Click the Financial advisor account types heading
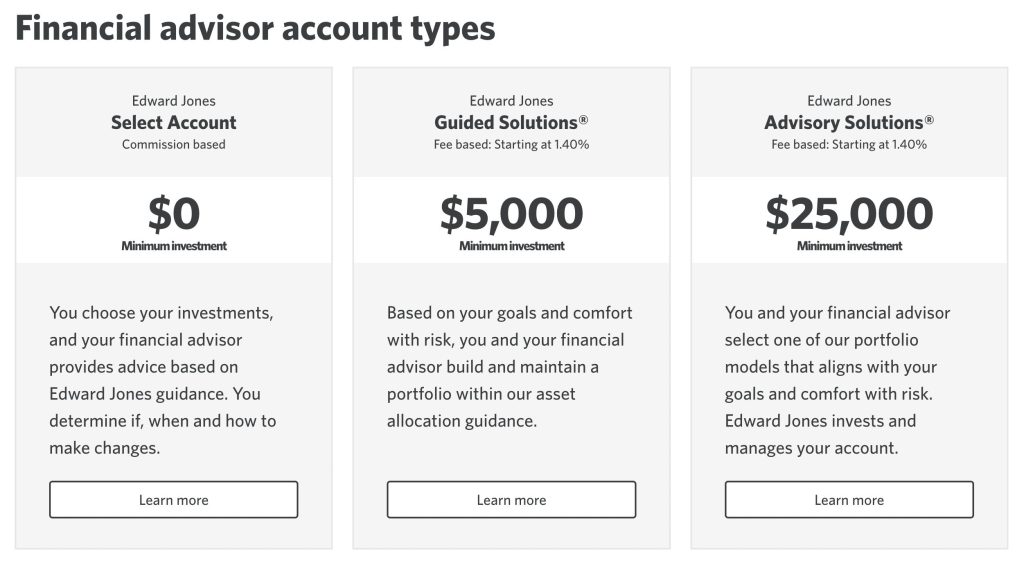This screenshot has height=561, width=1024. pos(255,28)
